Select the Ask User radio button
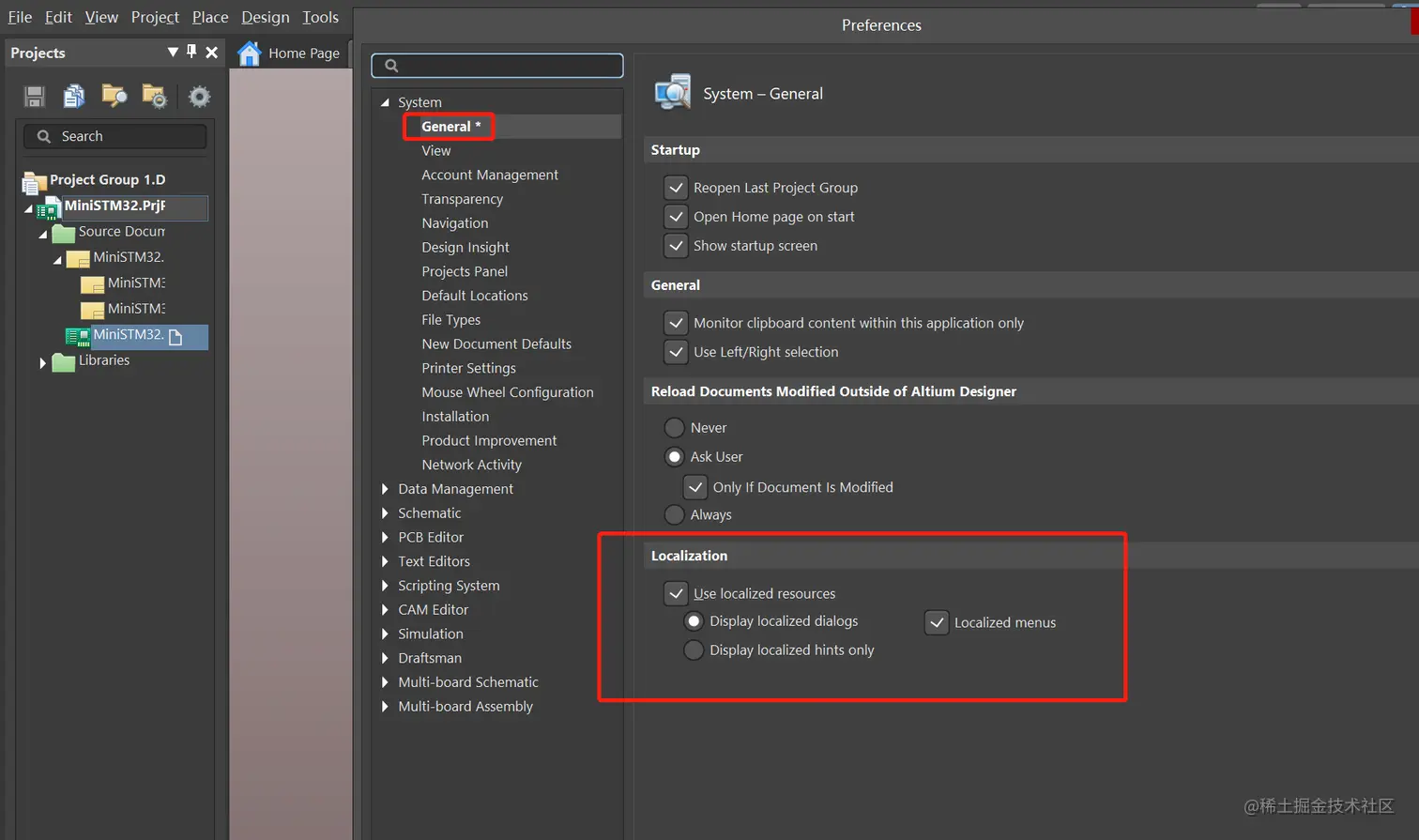1419x840 pixels. (674, 457)
